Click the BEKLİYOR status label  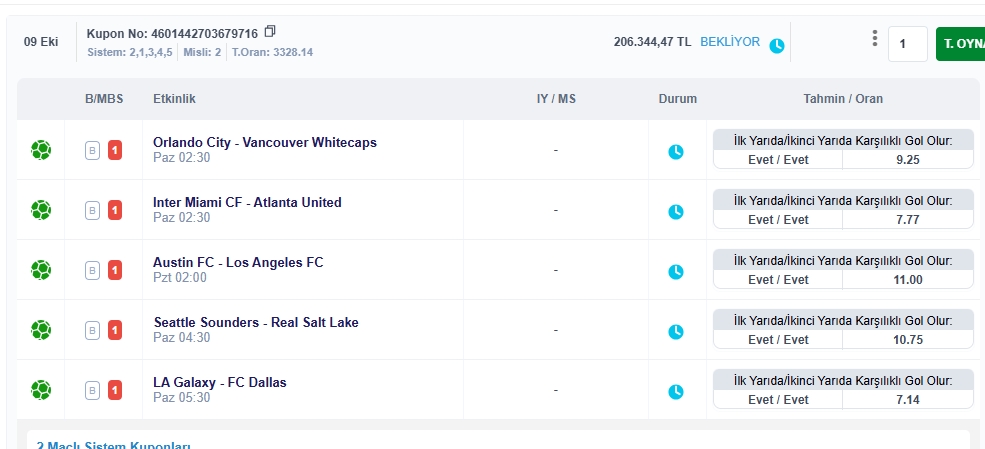point(729,43)
